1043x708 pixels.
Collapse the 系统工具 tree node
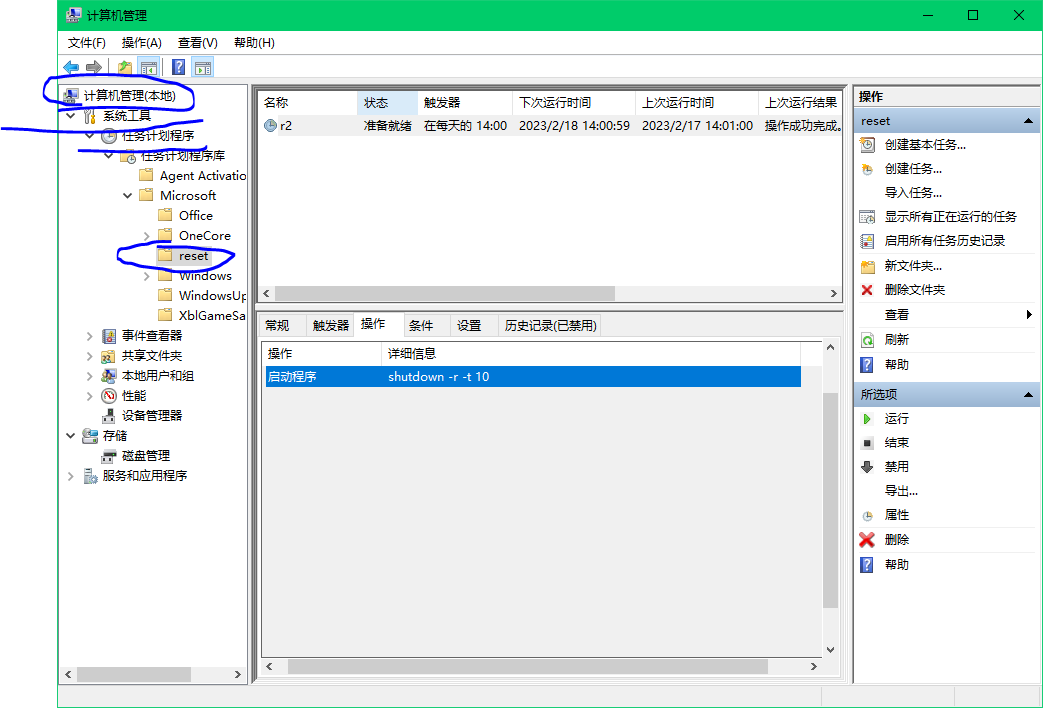point(71,116)
